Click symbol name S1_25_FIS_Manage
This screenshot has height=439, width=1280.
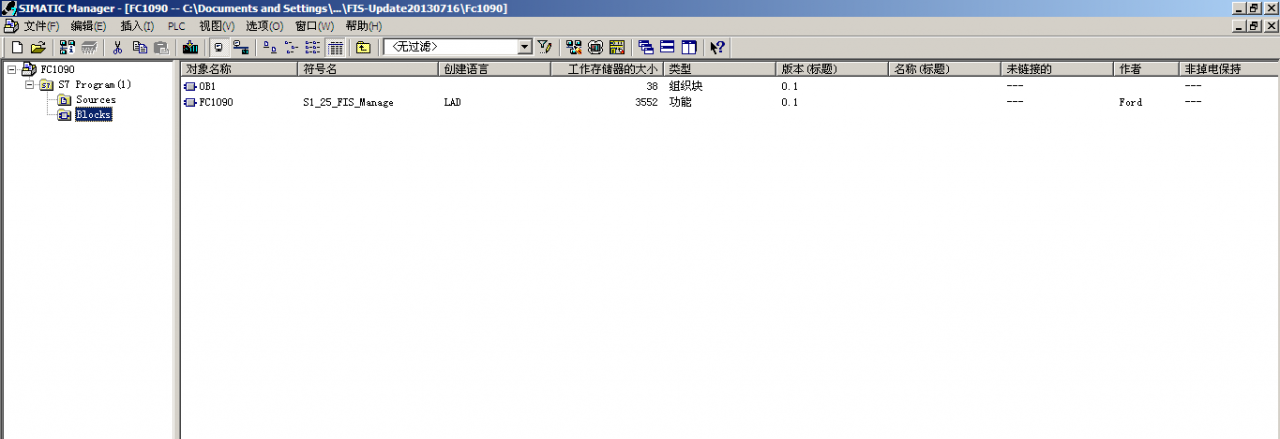pos(348,102)
